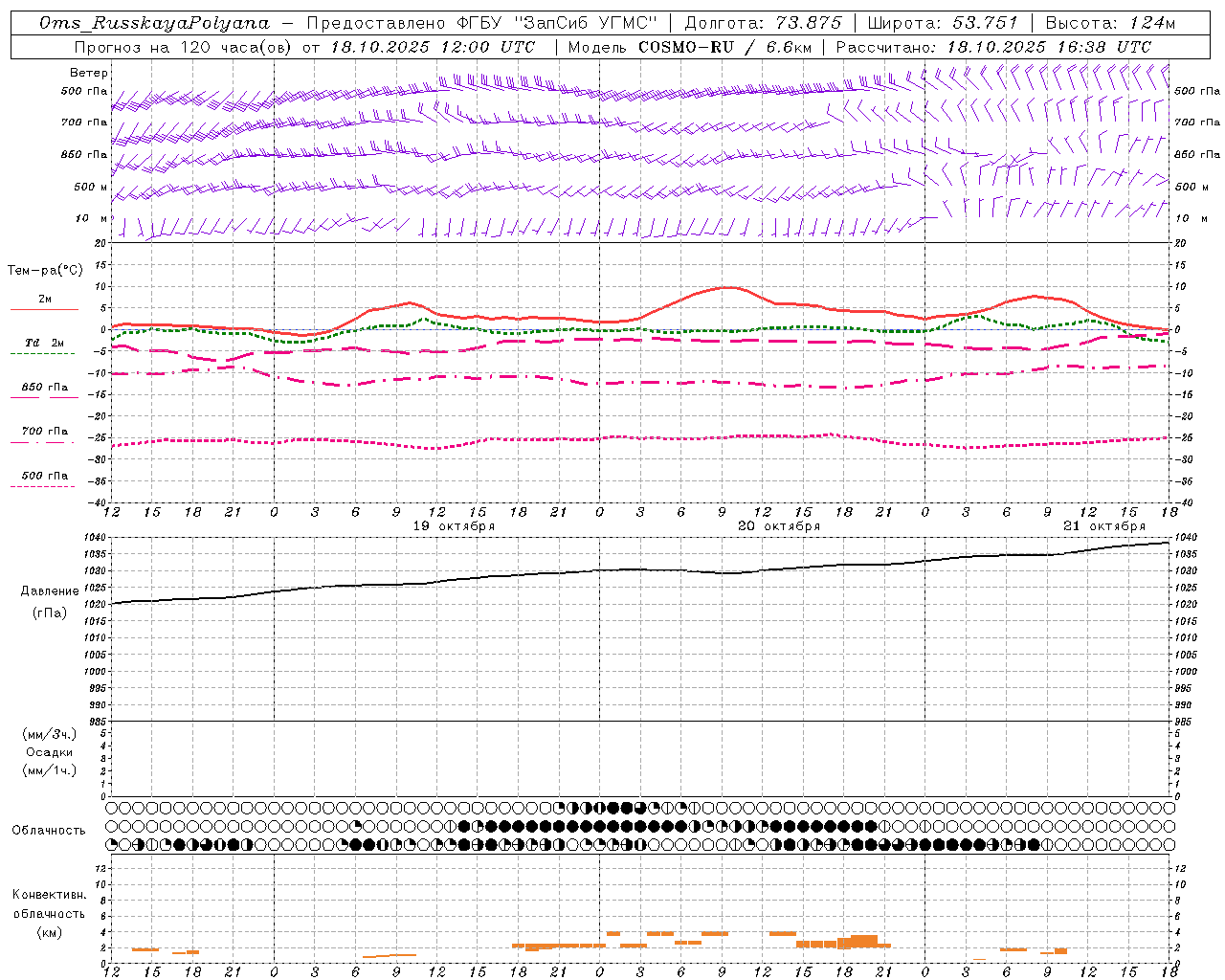Click "1040" on the right pressure axis
The image size is (1225, 980).
pos(1186,538)
